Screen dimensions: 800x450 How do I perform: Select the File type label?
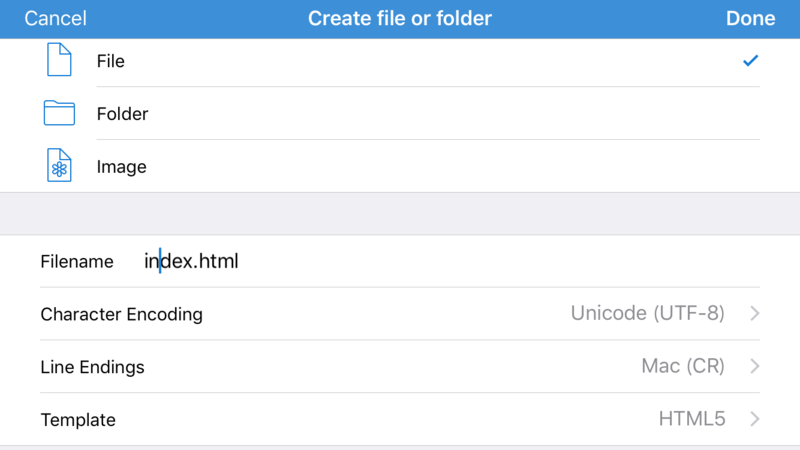pyautogui.click(x=111, y=61)
